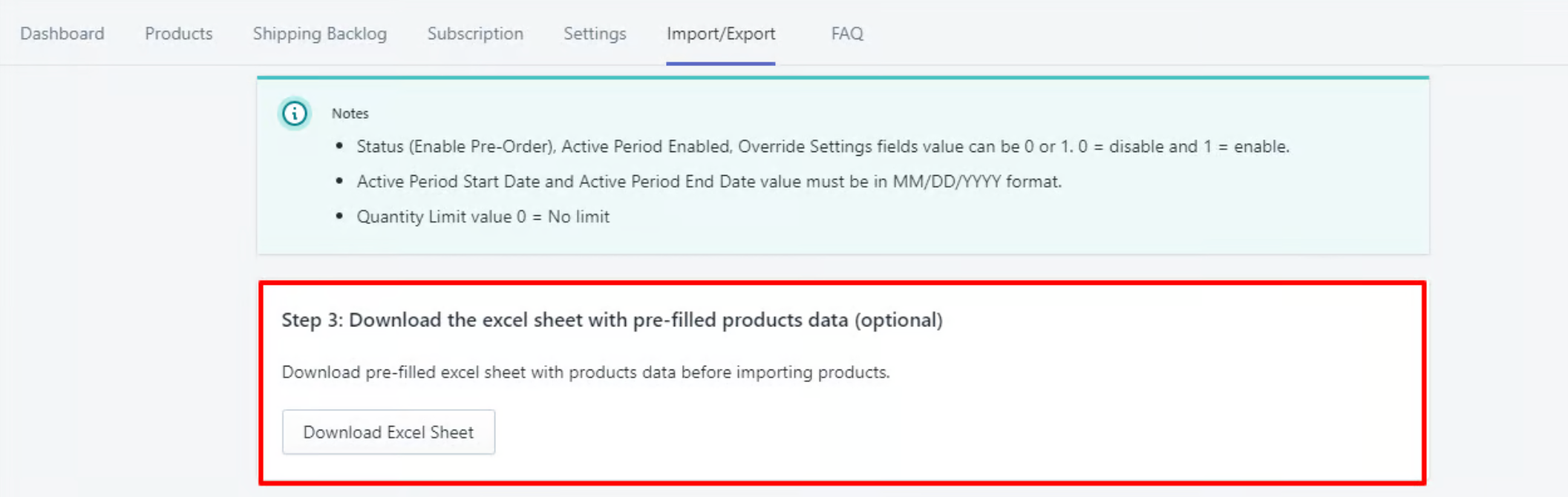Viewport: 1568px width, 497px height.
Task: Click the Import/Export tab
Action: pos(720,33)
